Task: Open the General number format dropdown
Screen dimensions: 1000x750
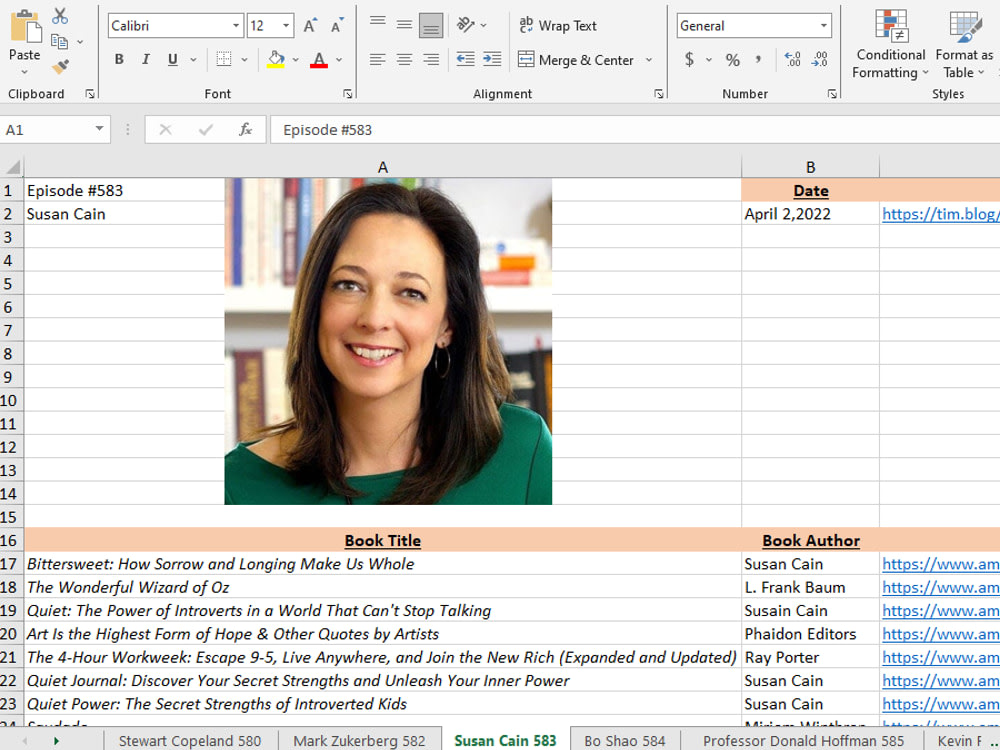Action: coord(824,26)
